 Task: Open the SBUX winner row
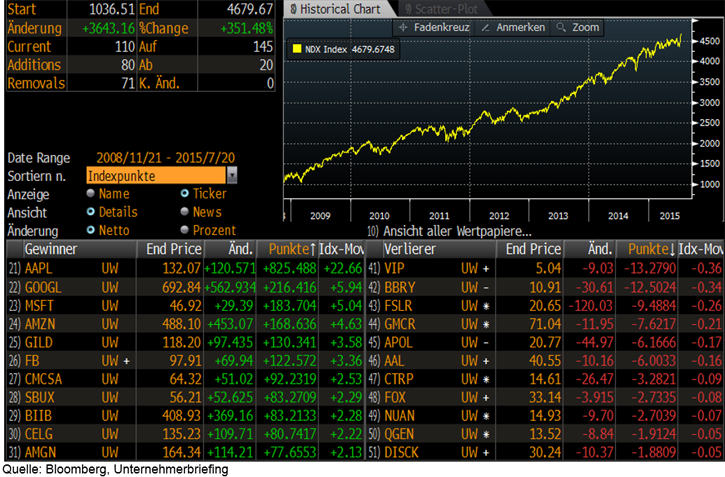[x=185, y=397]
